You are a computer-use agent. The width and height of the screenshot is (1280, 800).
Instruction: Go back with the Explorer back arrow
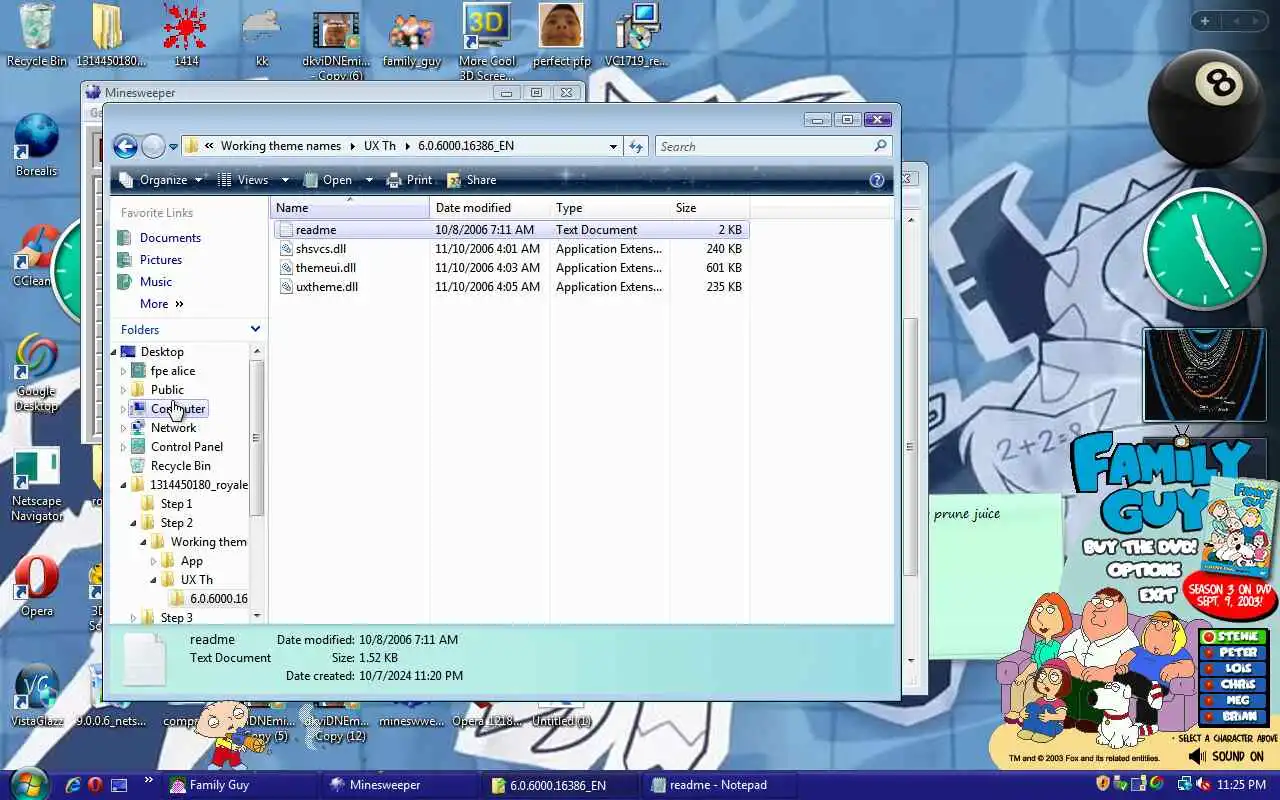(x=125, y=147)
